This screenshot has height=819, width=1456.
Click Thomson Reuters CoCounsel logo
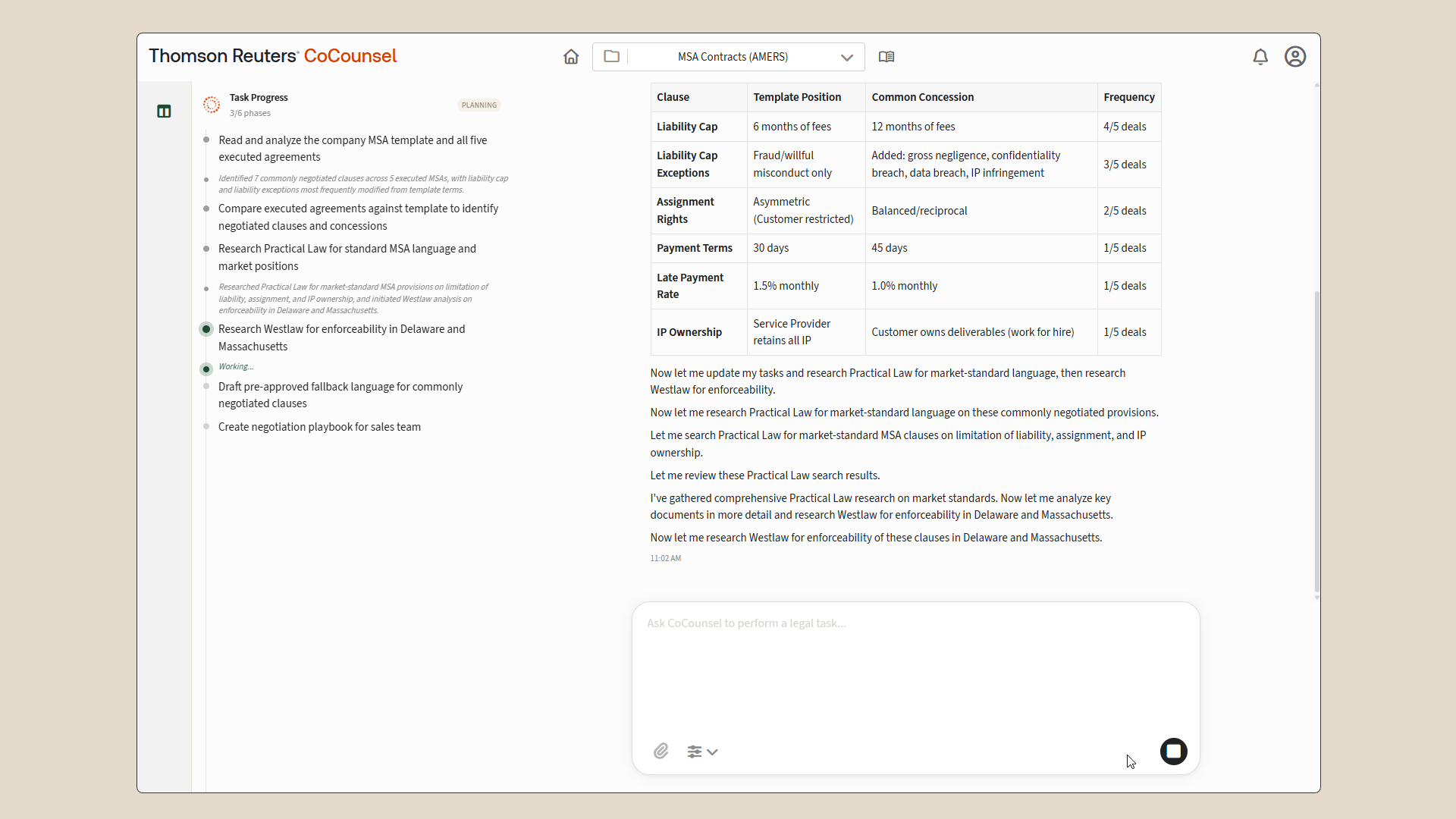tap(272, 56)
